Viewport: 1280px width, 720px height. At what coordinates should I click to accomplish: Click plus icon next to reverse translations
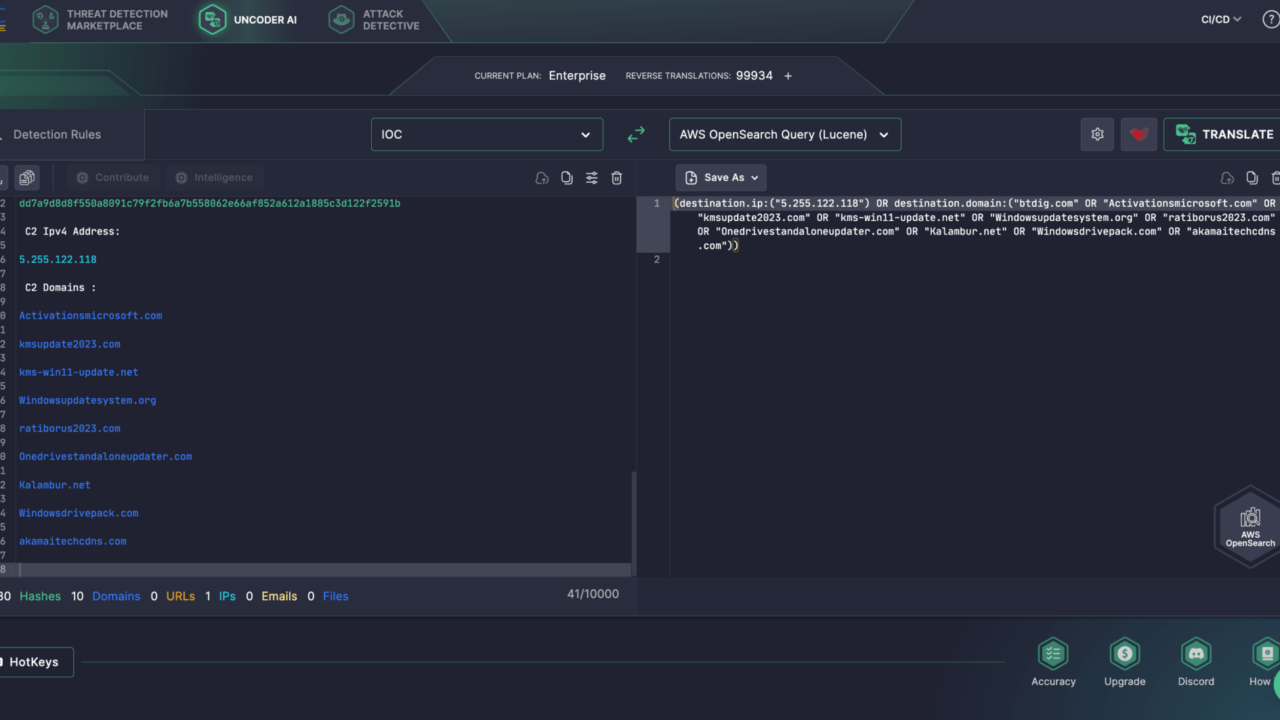pos(788,76)
